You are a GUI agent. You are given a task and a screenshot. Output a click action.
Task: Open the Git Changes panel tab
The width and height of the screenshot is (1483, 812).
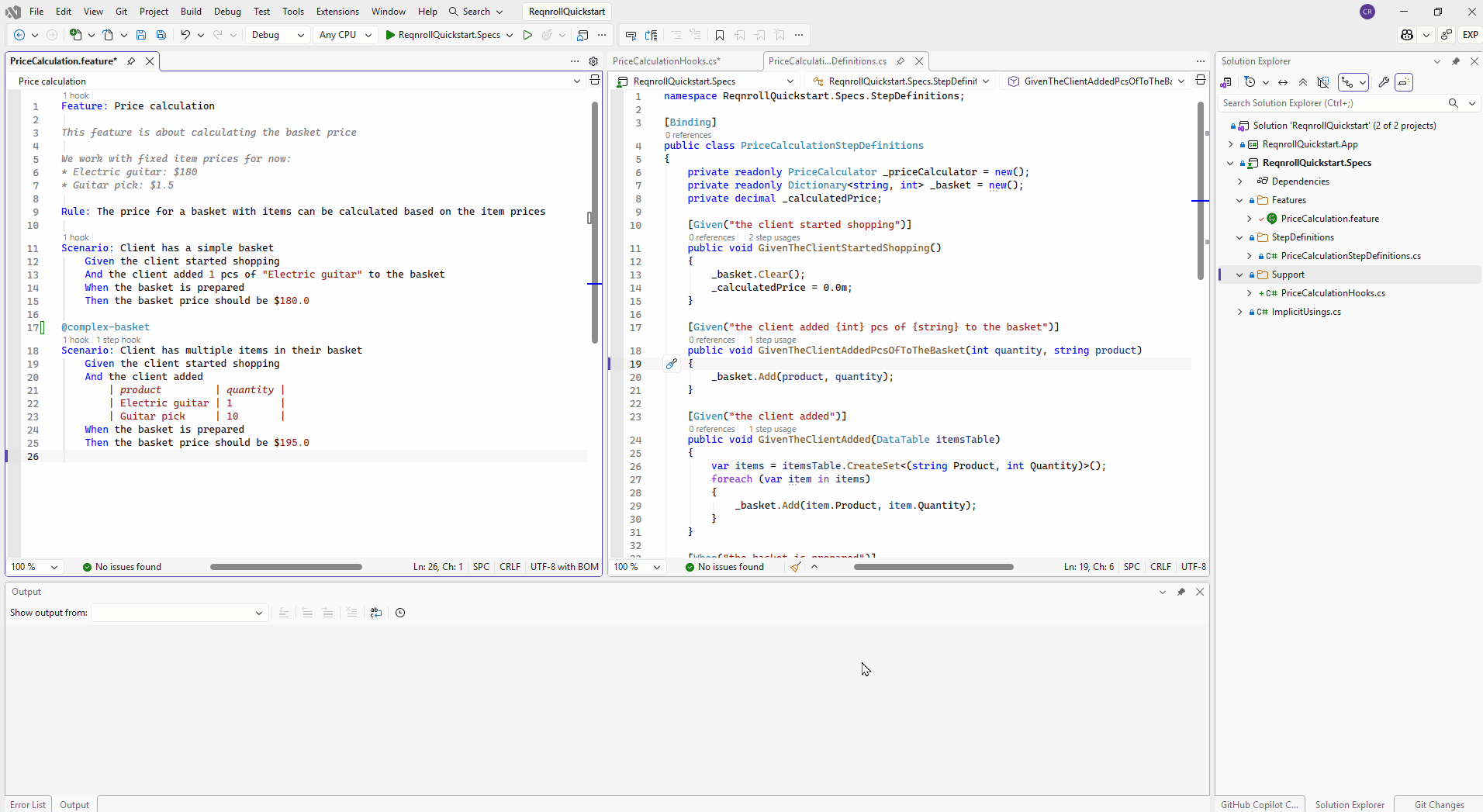click(1439, 804)
